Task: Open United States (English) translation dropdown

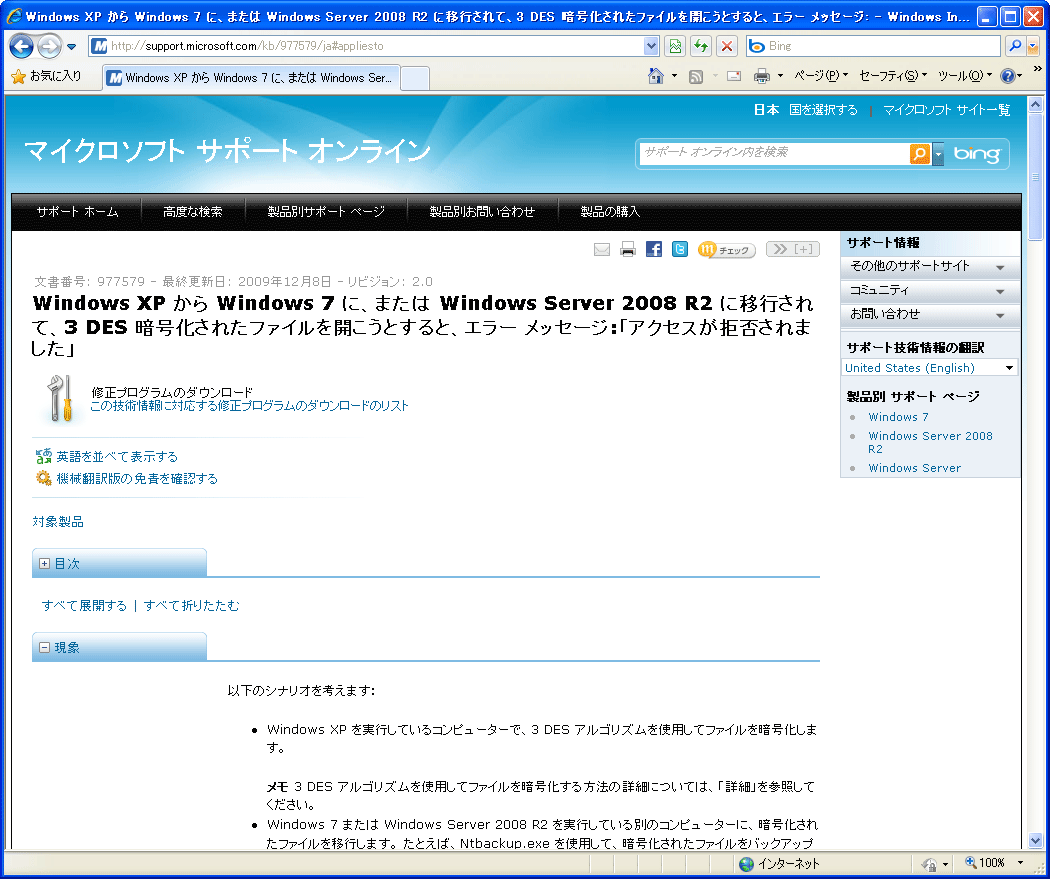Action: click(929, 368)
